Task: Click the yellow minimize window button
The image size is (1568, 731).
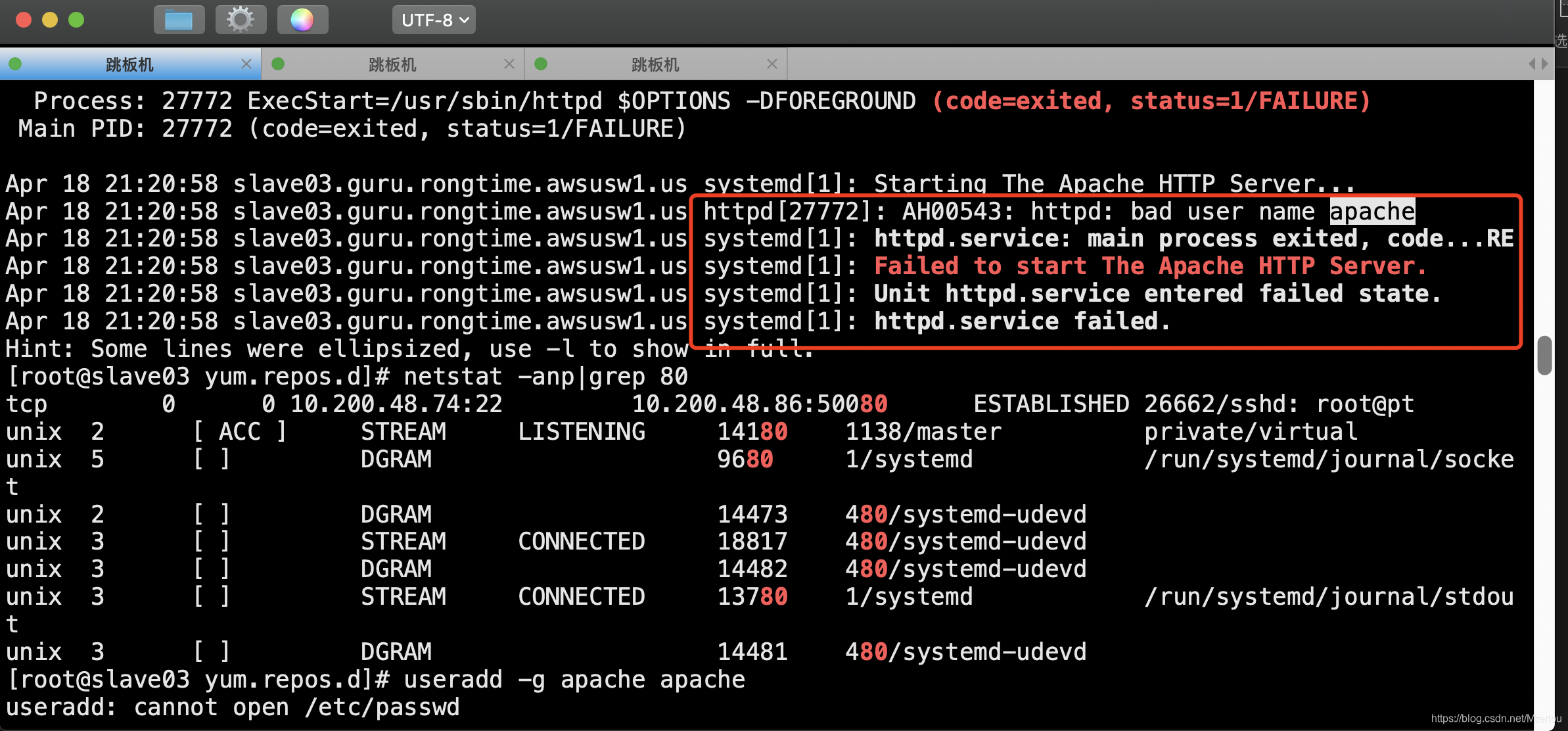Action: point(50,20)
